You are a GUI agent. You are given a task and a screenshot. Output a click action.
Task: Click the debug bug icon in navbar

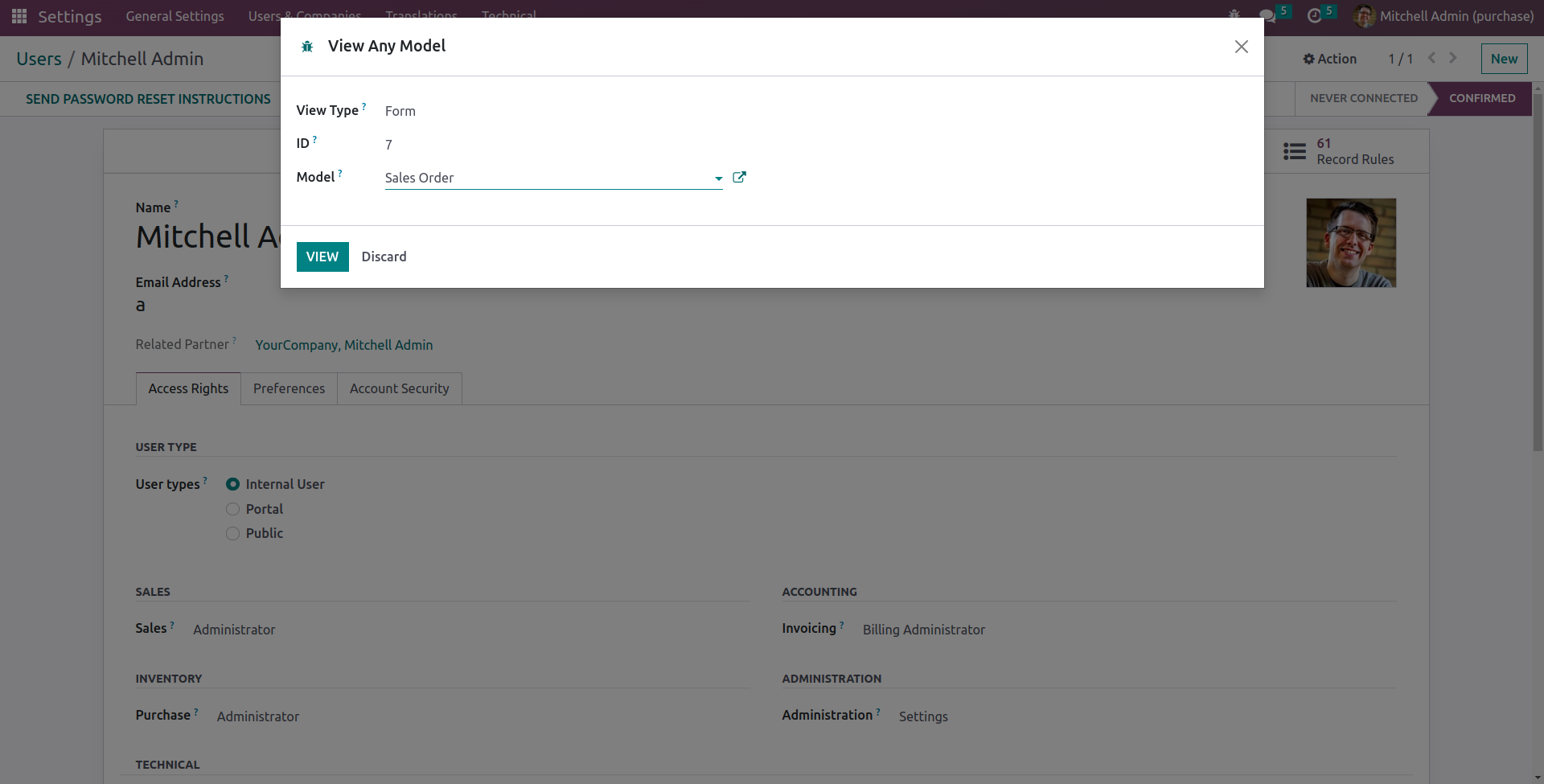pos(1234,15)
